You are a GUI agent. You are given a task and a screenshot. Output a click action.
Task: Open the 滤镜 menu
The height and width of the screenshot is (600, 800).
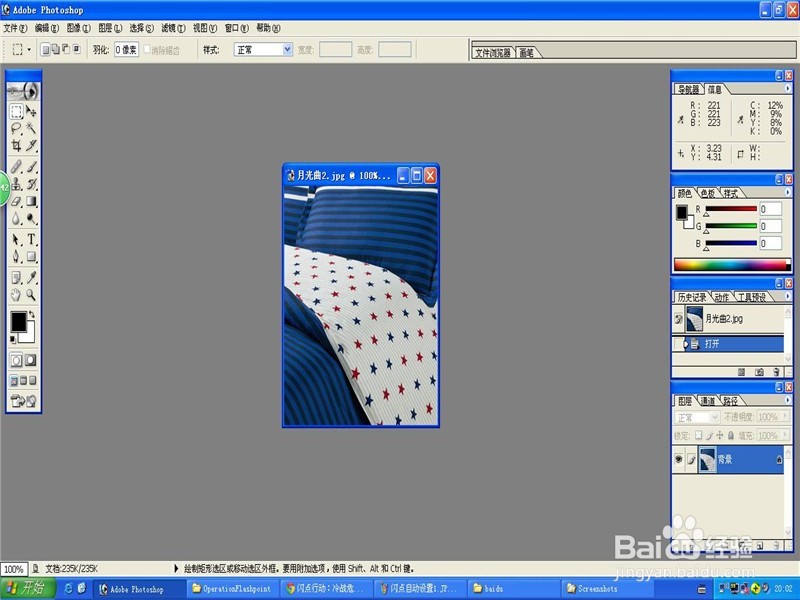173,28
